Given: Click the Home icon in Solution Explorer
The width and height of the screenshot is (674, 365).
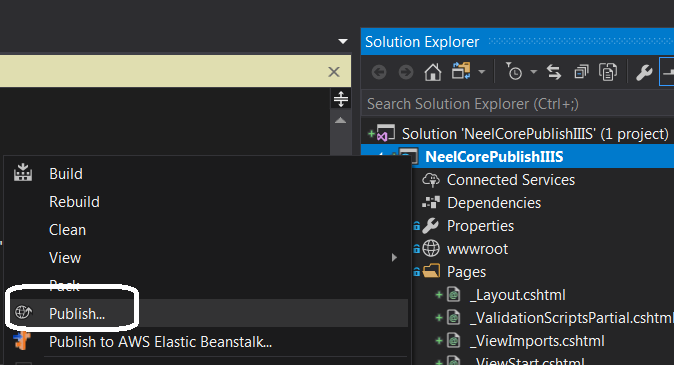Looking at the screenshot, I should point(433,72).
